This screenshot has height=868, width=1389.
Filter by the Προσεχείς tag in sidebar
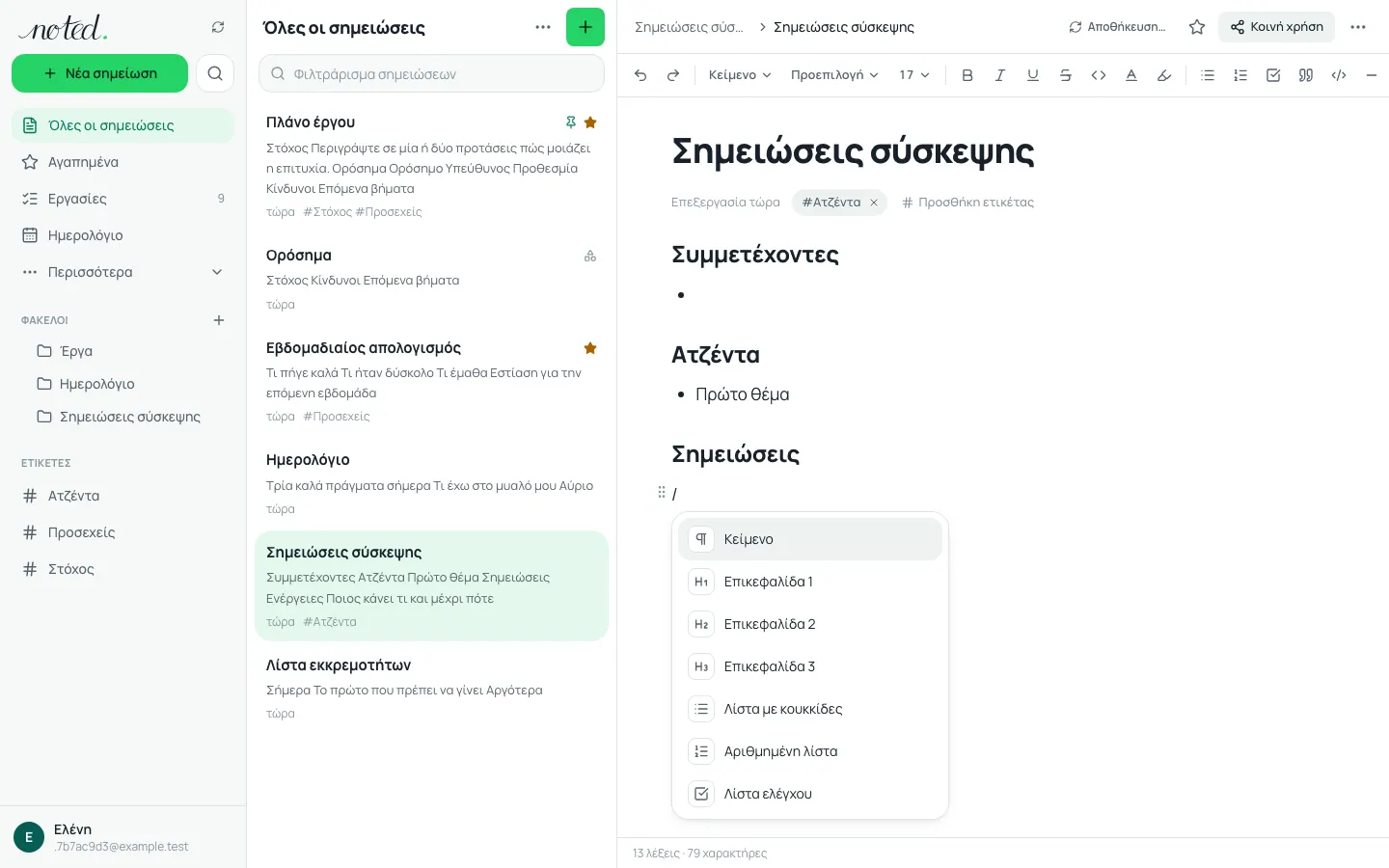pos(123,532)
